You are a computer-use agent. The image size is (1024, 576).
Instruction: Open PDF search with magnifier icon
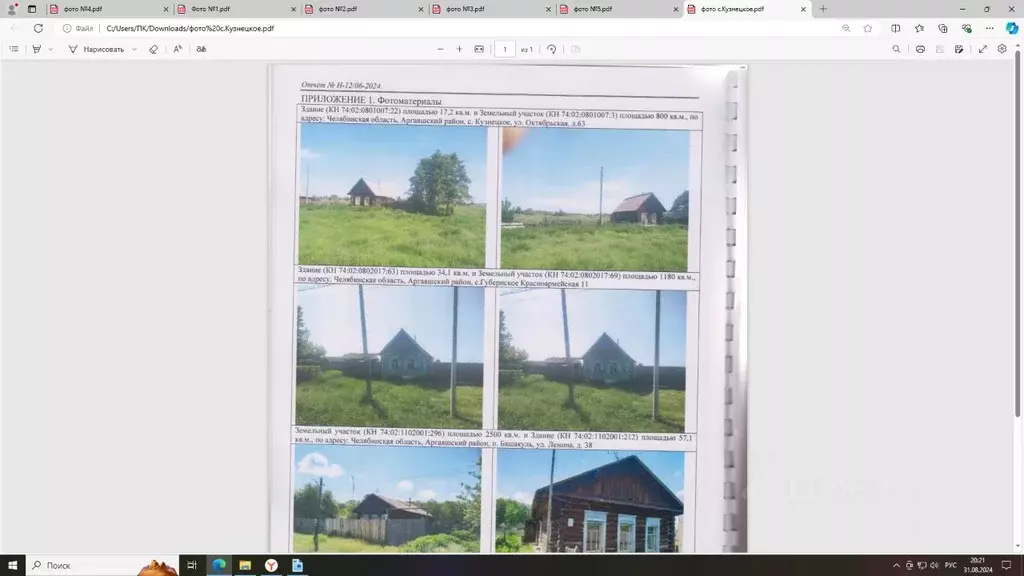pyautogui.click(x=896, y=49)
